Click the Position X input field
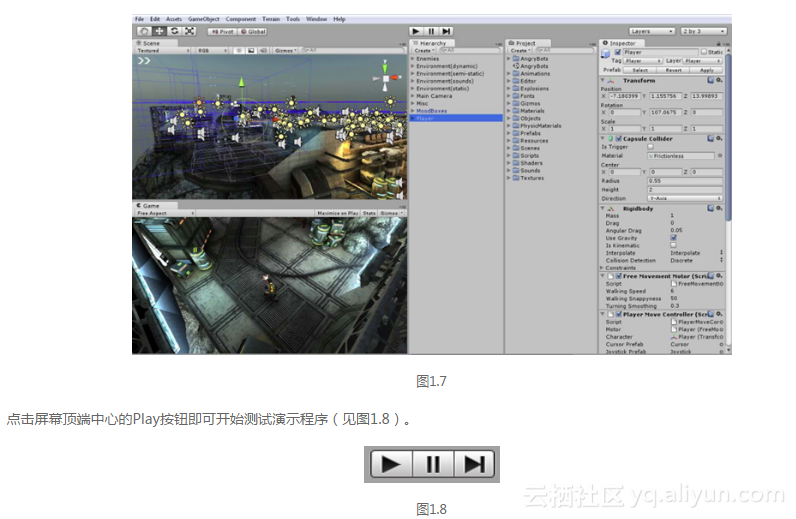This screenshot has height=519, width=796. click(x=624, y=96)
